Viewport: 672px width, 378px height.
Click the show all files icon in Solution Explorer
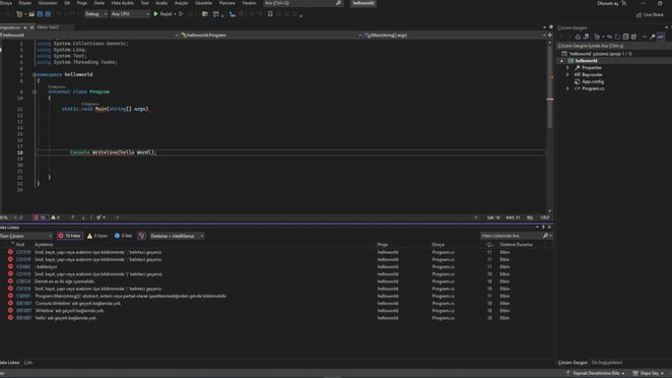coord(634,37)
